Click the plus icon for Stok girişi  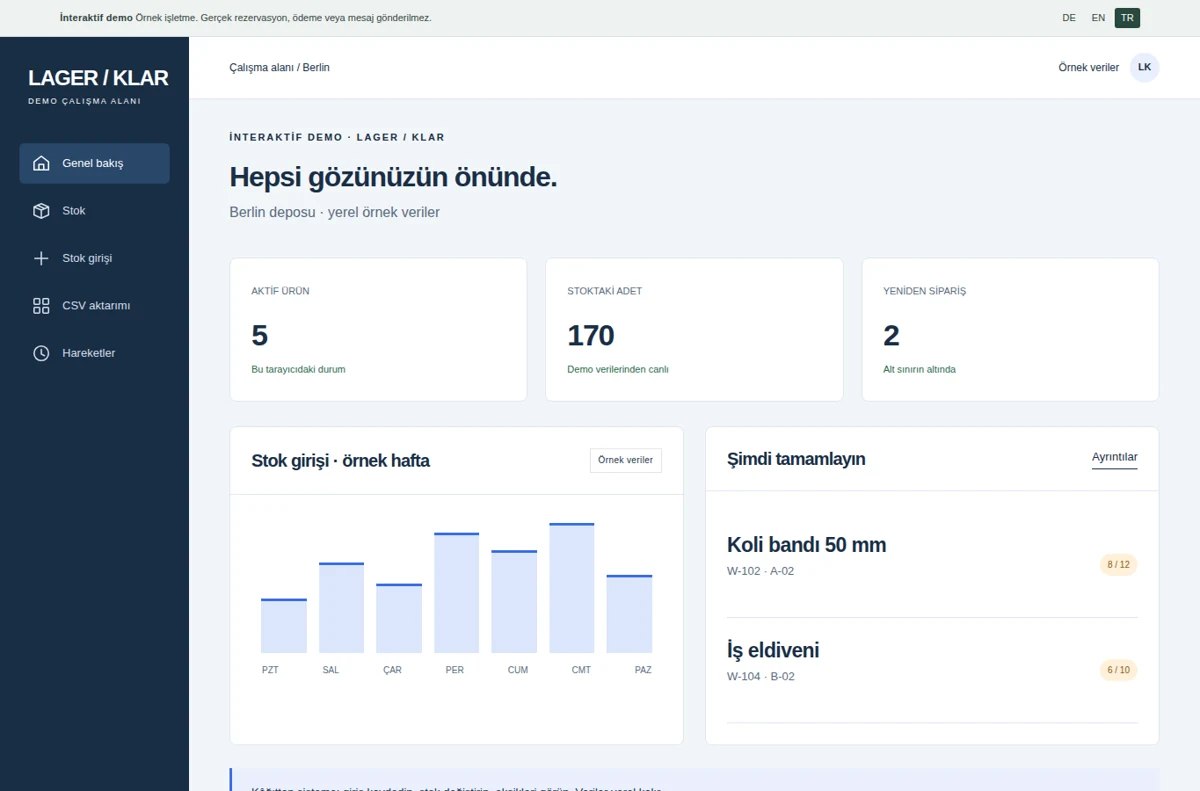pos(41,258)
